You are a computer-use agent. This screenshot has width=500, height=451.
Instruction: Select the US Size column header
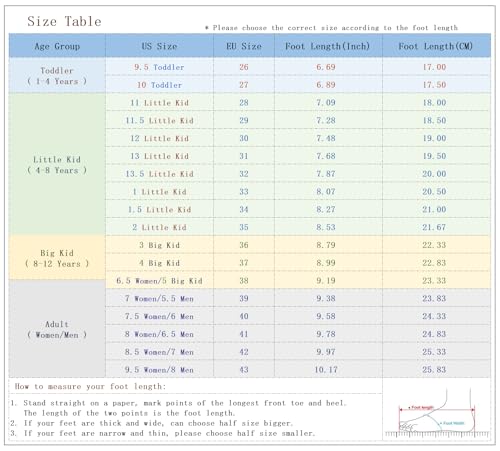[159, 46]
